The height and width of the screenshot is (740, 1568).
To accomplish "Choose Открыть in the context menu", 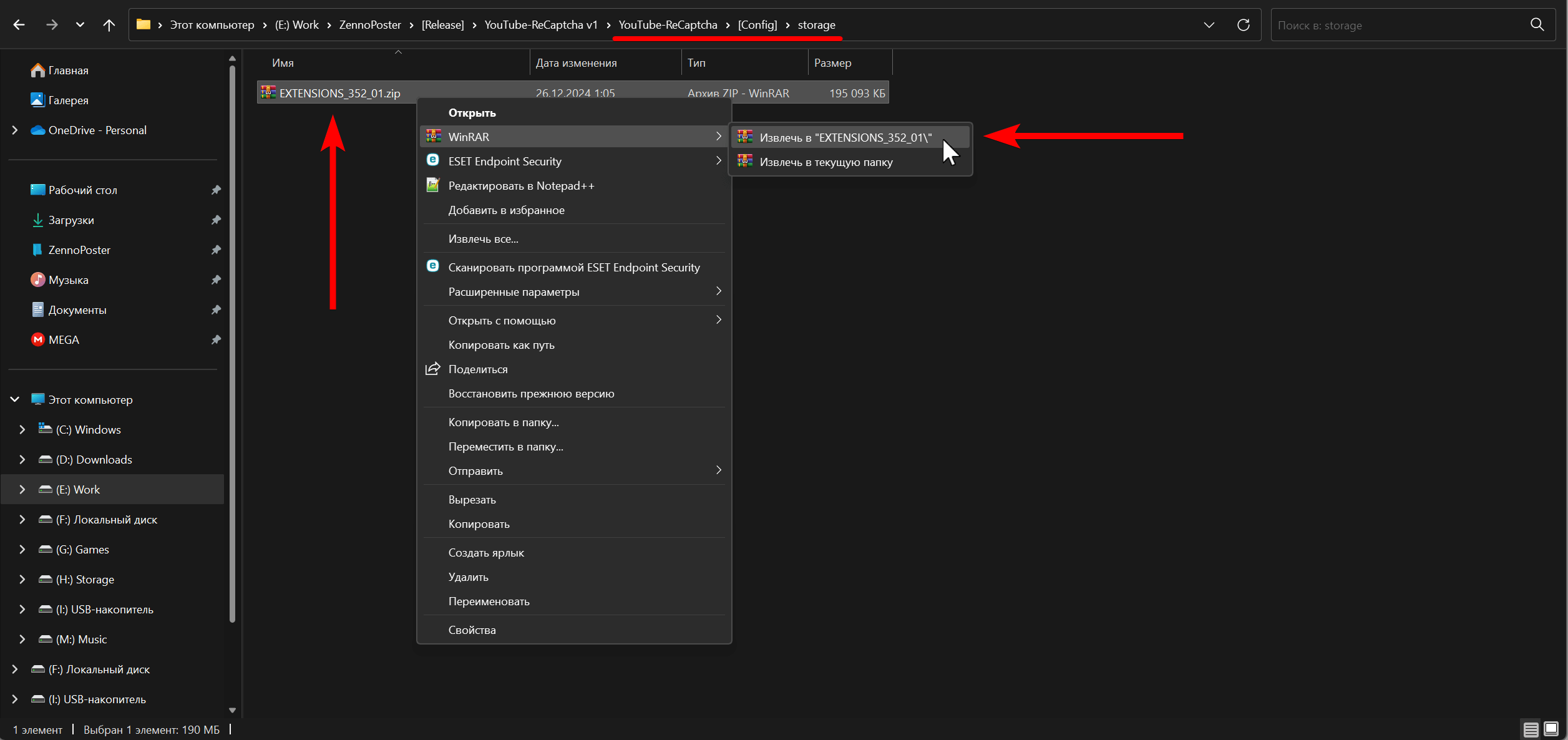I will 574,113.
